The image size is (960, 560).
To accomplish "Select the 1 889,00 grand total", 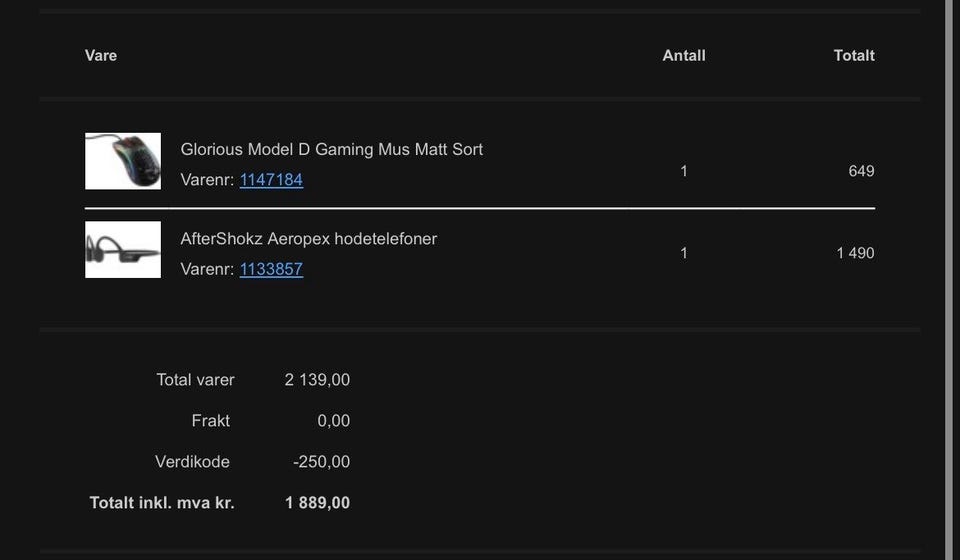I will pos(317,503).
